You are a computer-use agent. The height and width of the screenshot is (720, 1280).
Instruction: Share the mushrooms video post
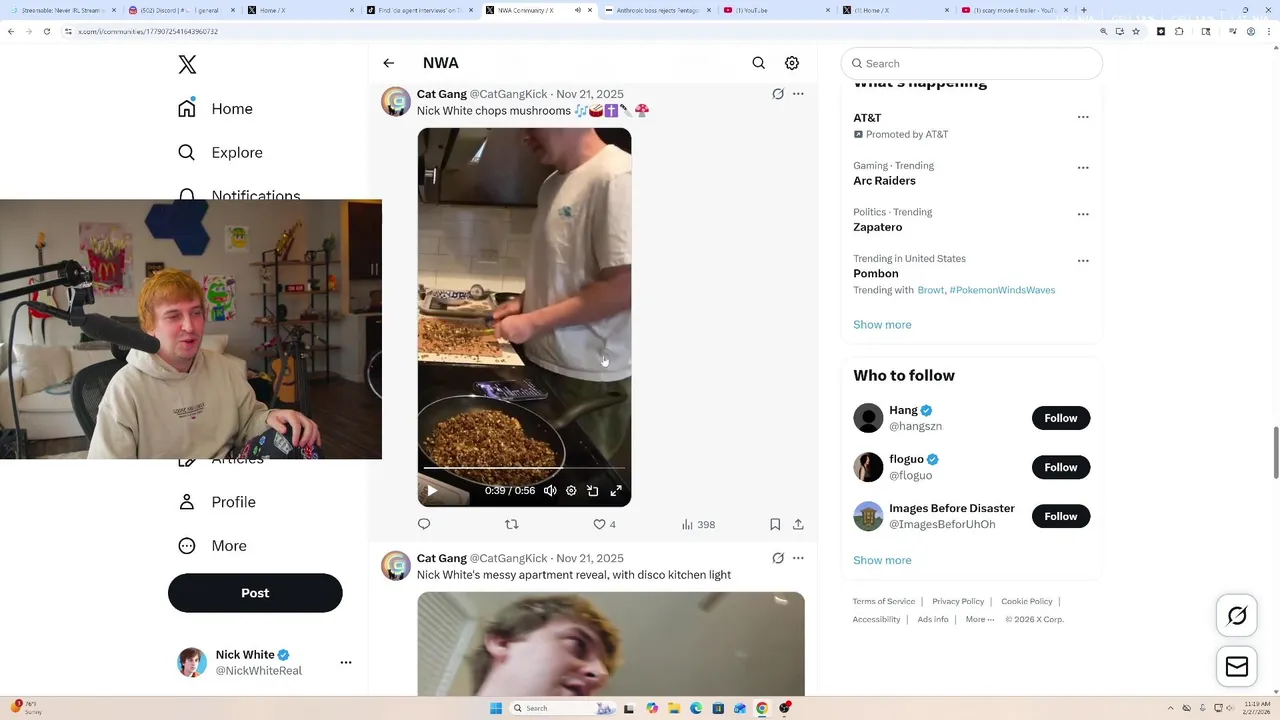click(798, 524)
